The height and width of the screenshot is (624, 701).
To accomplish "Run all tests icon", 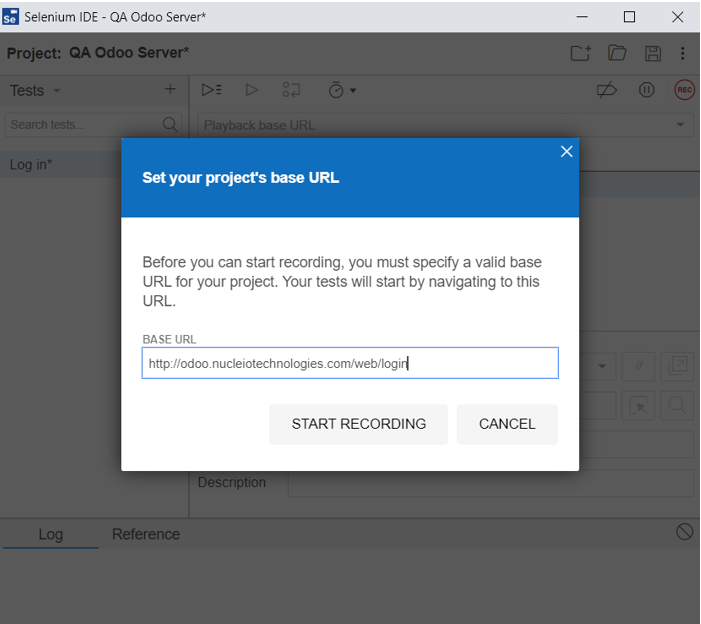I will (211, 90).
